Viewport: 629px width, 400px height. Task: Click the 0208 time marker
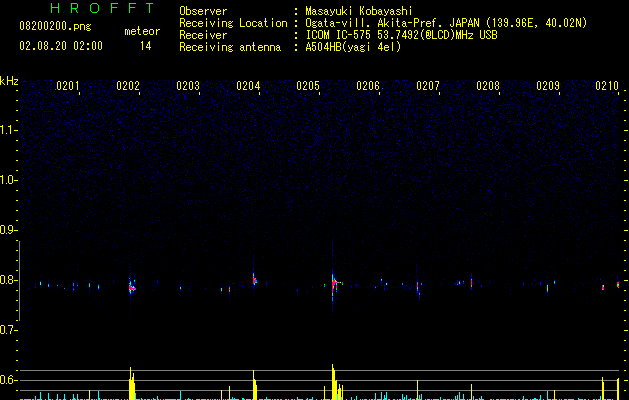(x=488, y=86)
